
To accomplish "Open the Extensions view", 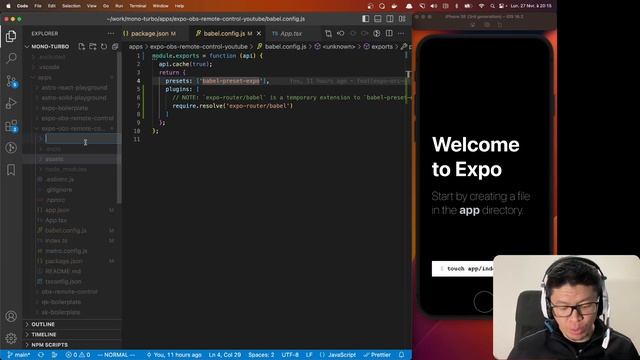I will point(11,126).
